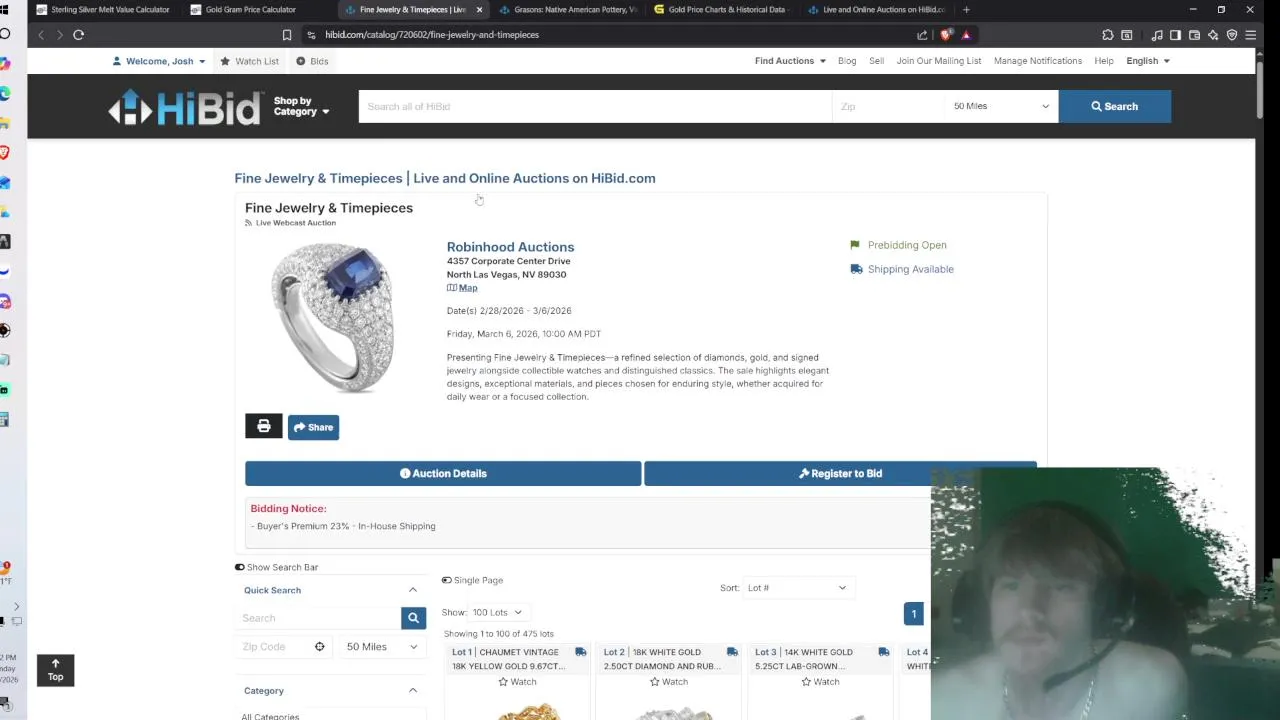
Task: Open the Blog link
Action: click(x=847, y=61)
